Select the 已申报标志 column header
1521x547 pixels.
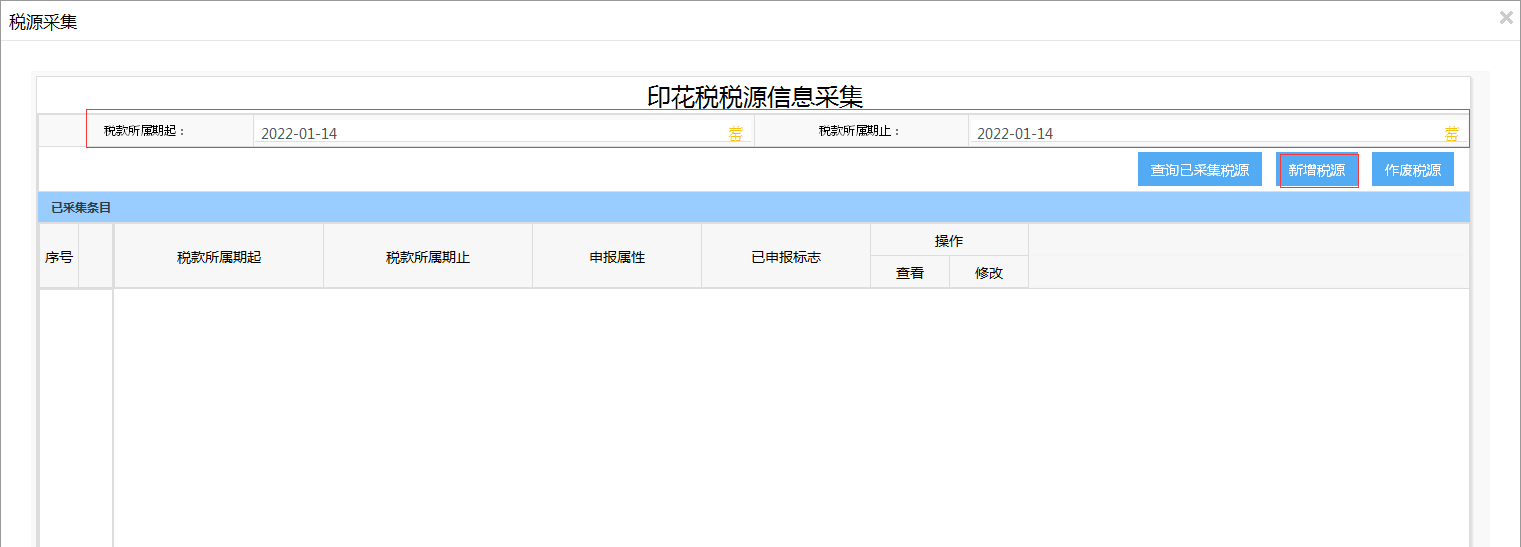[x=786, y=257]
